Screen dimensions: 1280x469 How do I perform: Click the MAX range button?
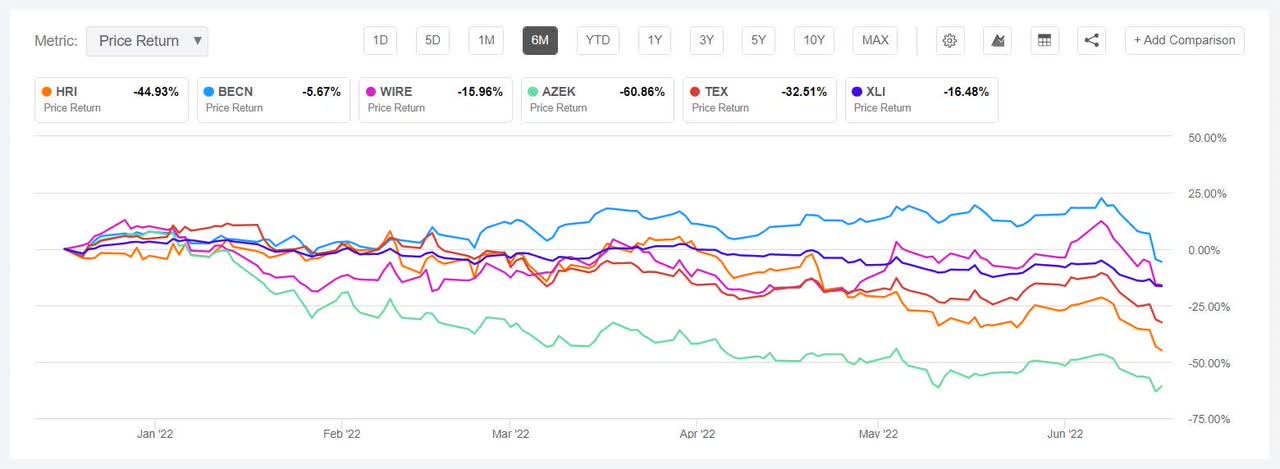[875, 41]
